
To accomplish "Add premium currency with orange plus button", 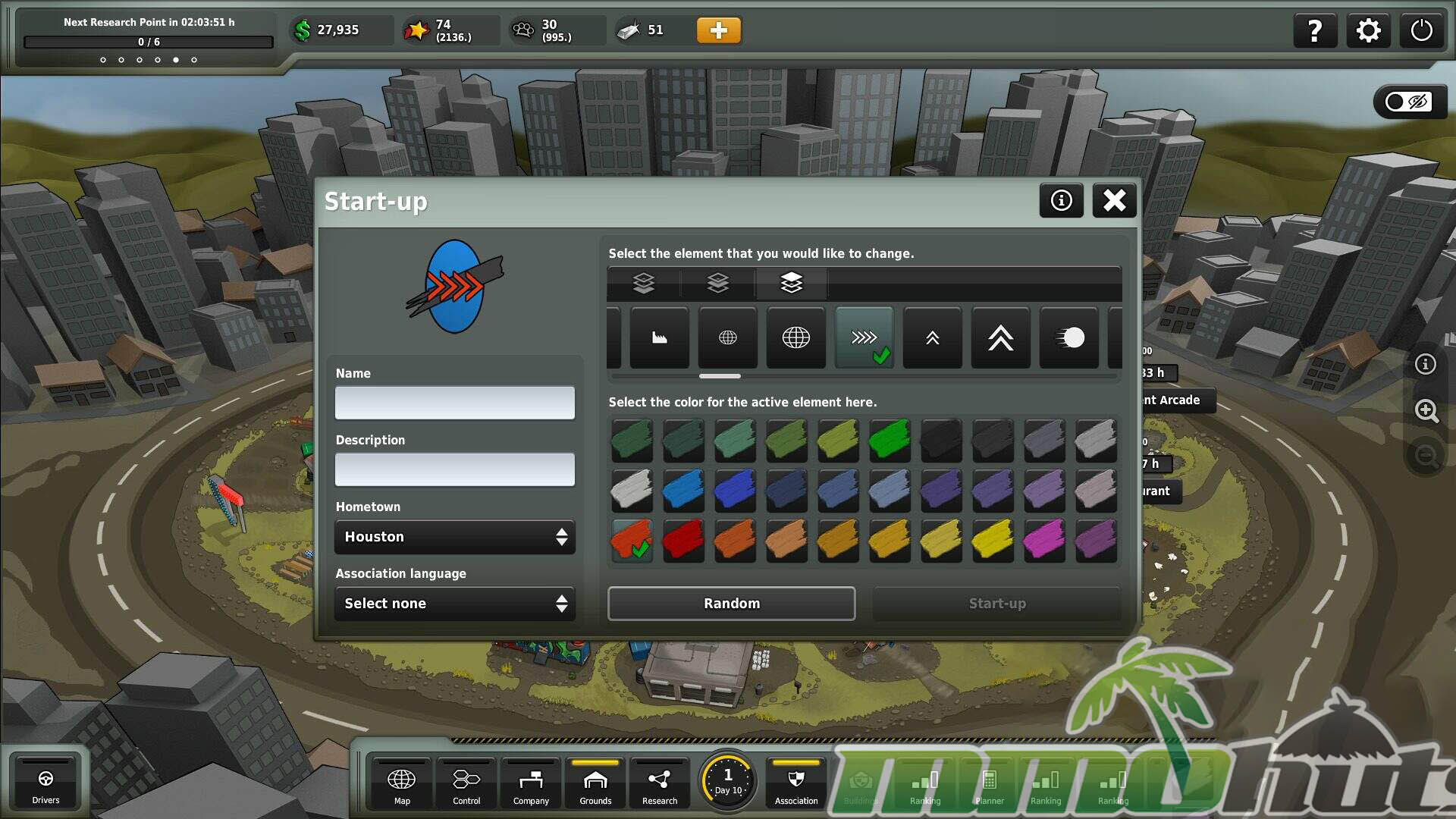I will [718, 30].
